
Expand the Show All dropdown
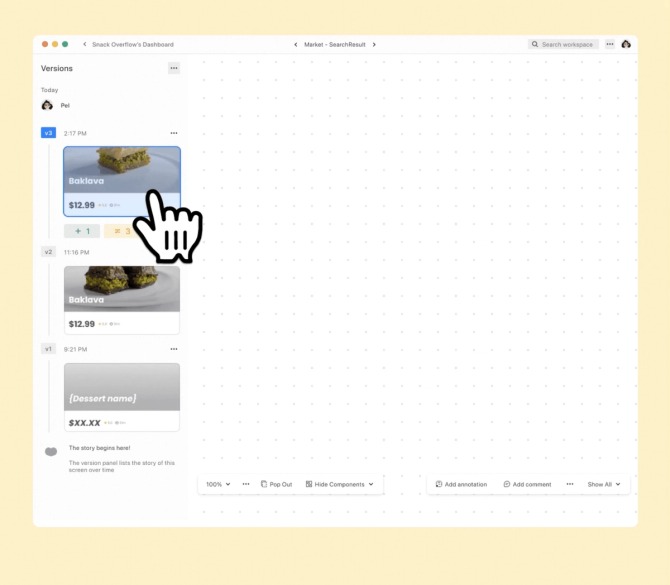[x=604, y=484]
